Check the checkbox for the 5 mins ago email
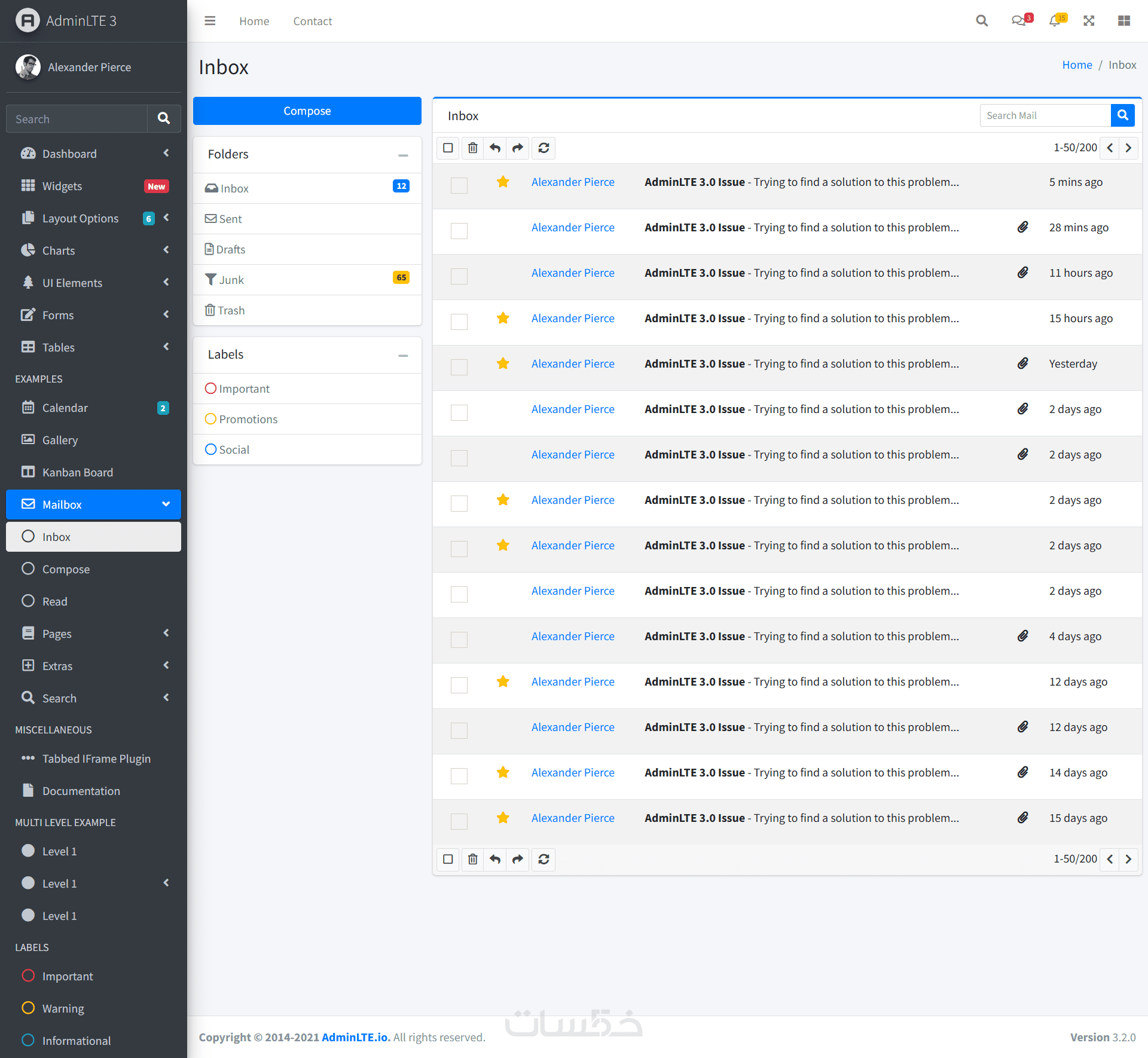The width and height of the screenshot is (1148, 1058). [459, 185]
